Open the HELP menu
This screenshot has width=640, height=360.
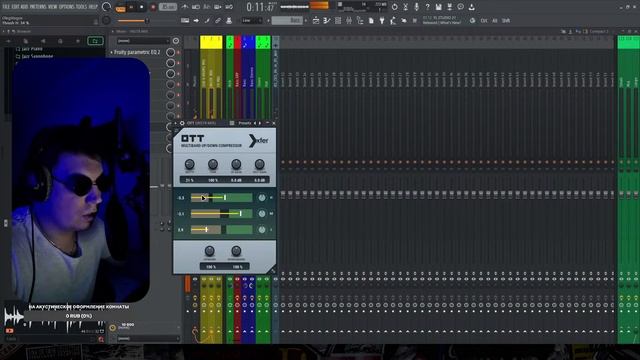click(93, 7)
